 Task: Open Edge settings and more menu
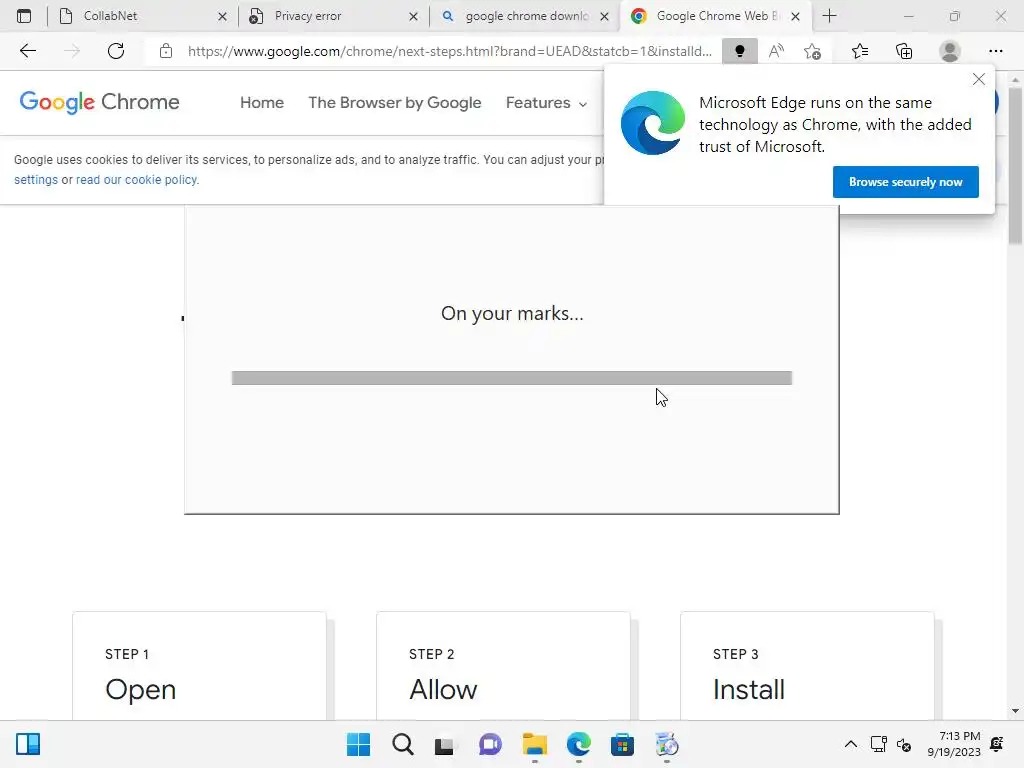pos(995,51)
